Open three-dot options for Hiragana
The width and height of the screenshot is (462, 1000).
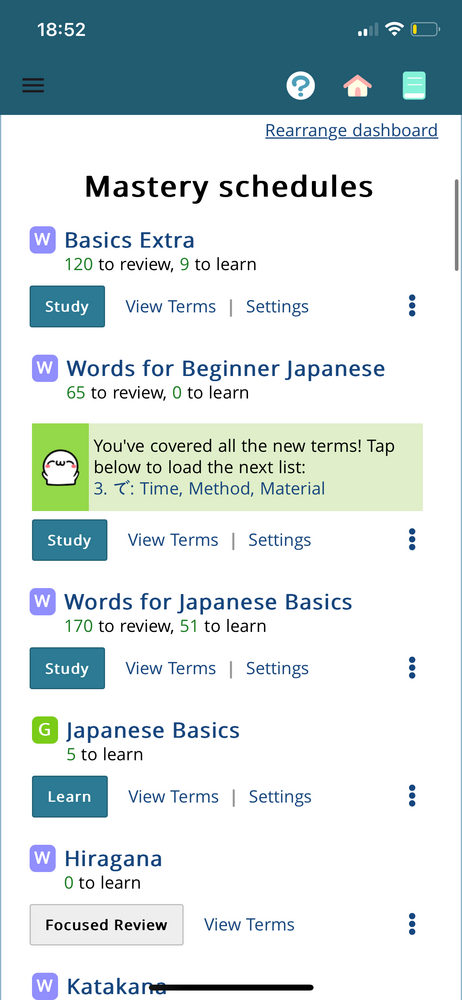click(x=412, y=925)
